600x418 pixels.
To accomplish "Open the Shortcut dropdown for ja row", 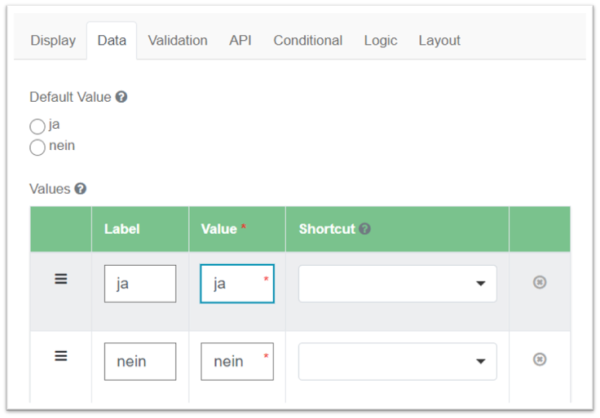I will (398, 284).
